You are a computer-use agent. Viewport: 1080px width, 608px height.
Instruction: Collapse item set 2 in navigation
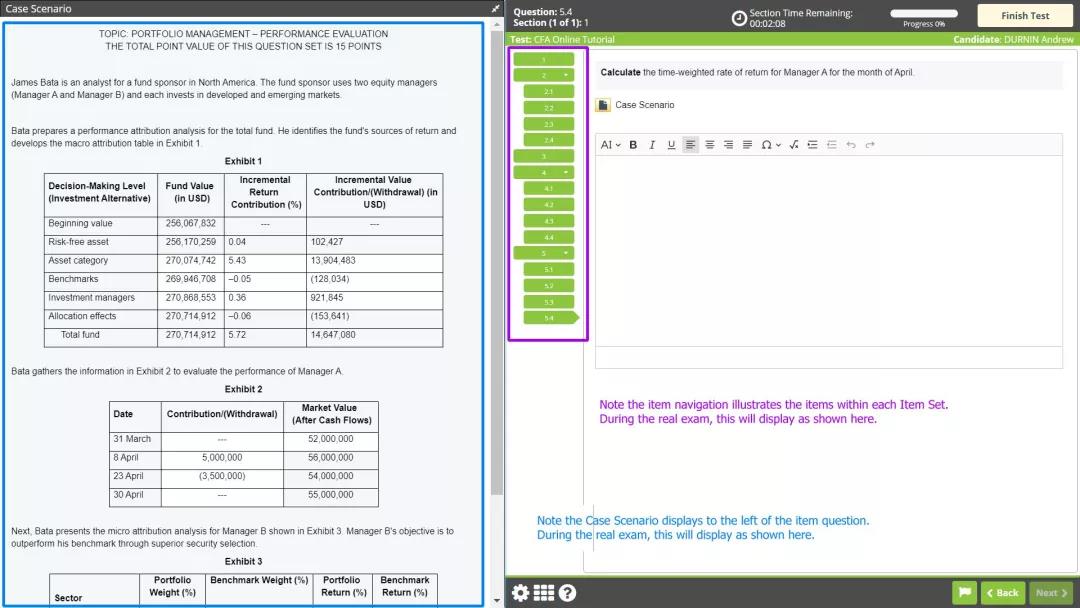coord(566,75)
